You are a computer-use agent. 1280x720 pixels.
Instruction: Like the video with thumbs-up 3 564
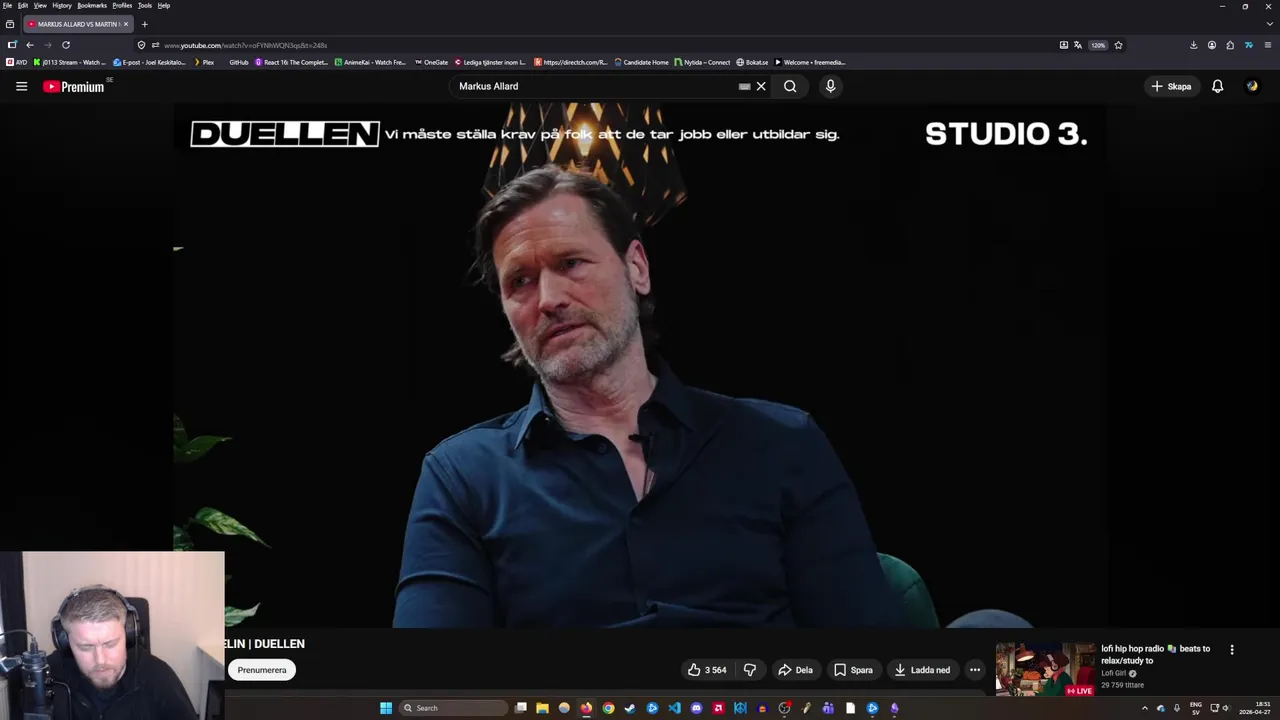[707, 670]
